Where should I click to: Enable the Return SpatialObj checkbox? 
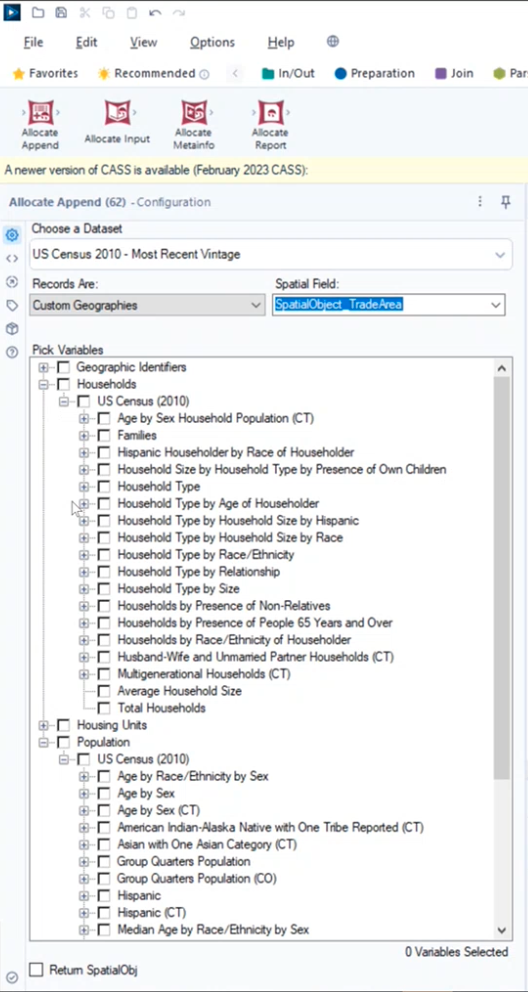point(37,969)
